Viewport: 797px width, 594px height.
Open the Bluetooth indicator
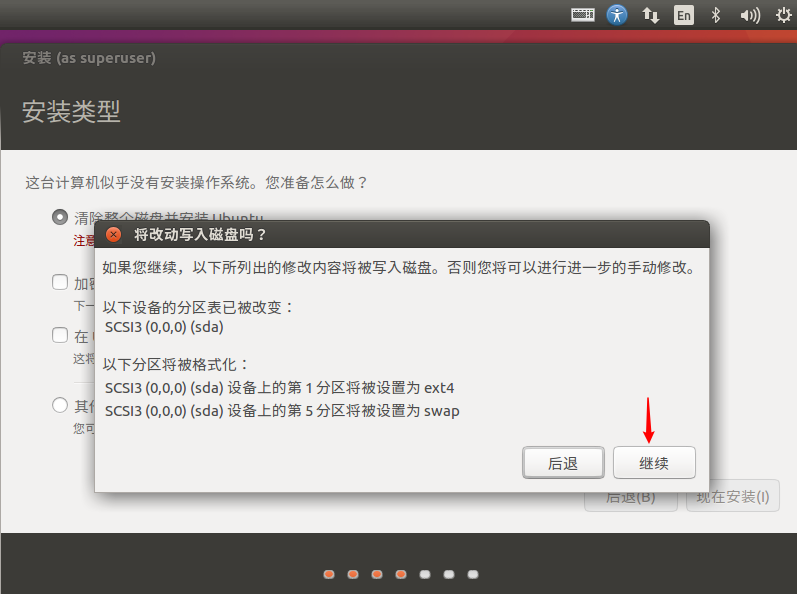click(x=716, y=15)
